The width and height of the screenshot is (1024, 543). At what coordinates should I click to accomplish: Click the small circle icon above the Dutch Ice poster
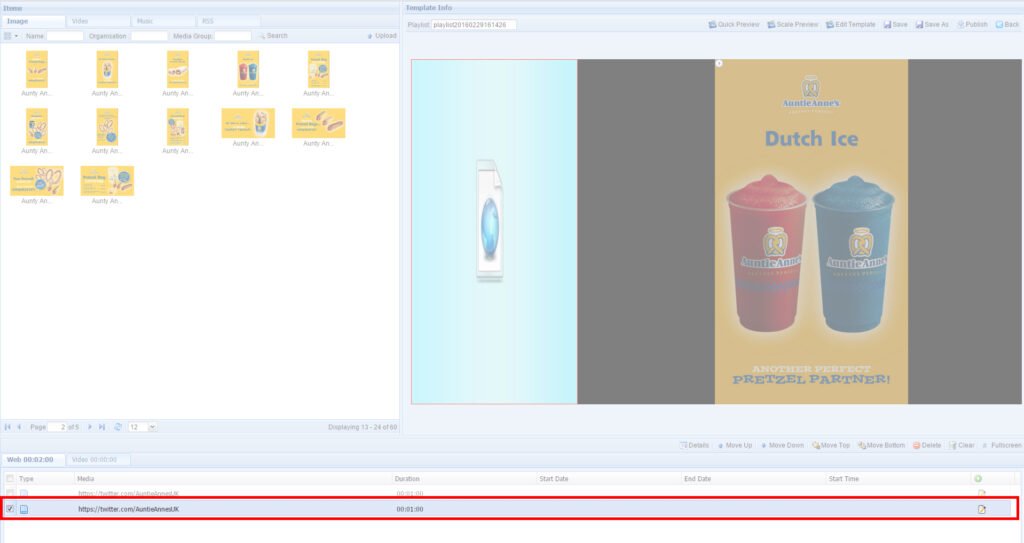click(x=719, y=64)
